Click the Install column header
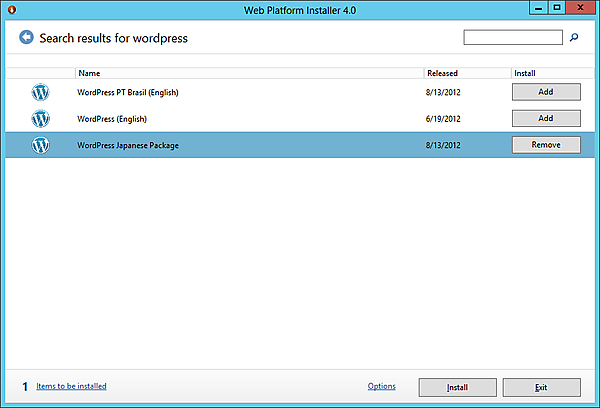This screenshot has height=408, width=600. click(524, 73)
